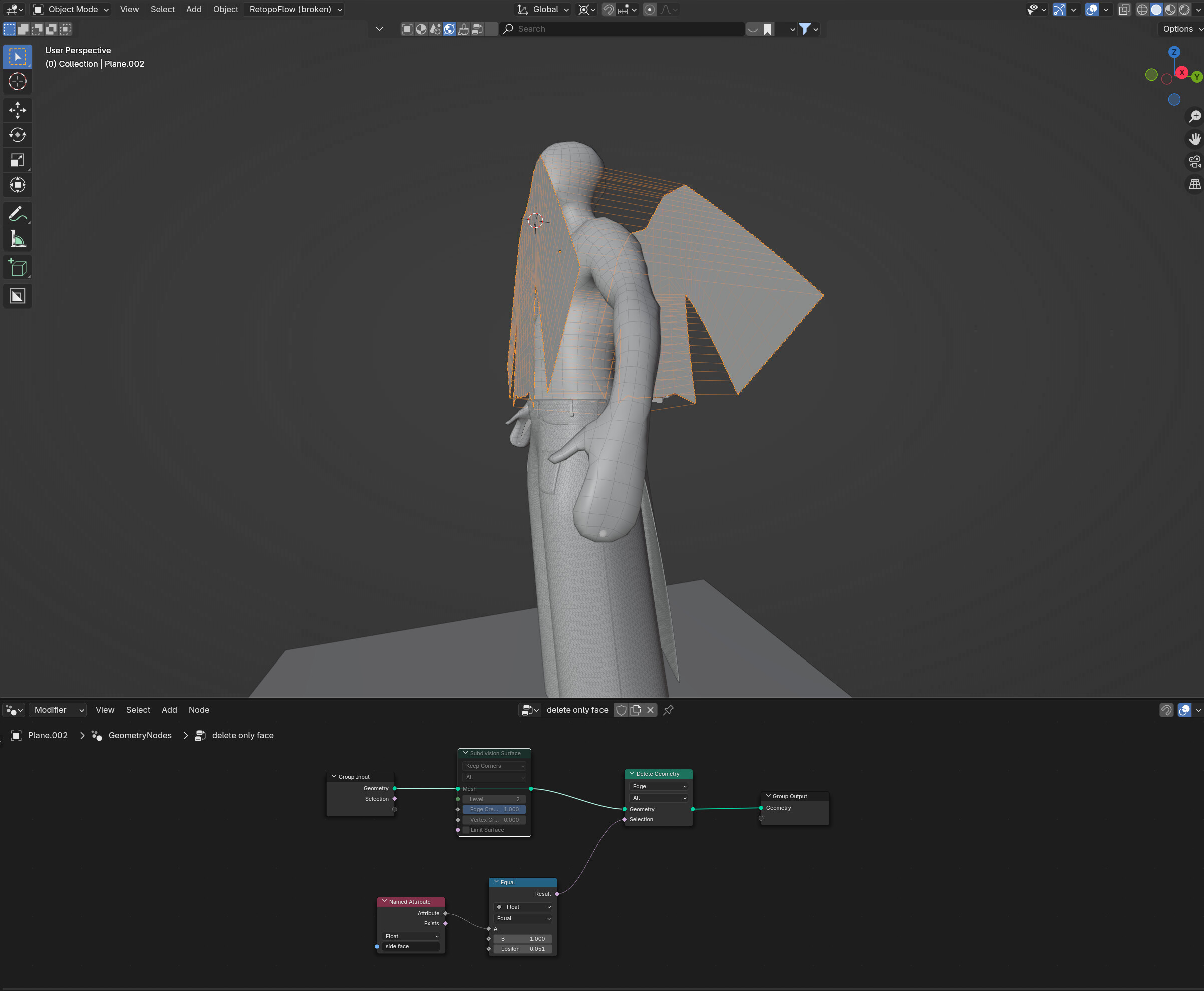The height and width of the screenshot is (991, 1204).
Task: Pin the node tree with pin icon
Action: coord(669,710)
